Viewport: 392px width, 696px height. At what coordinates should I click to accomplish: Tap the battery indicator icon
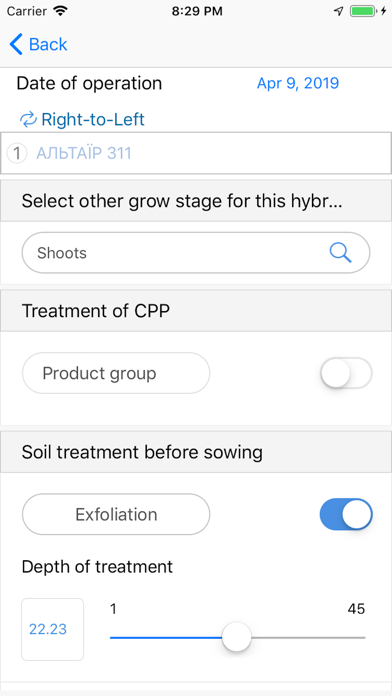[x=363, y=11]
